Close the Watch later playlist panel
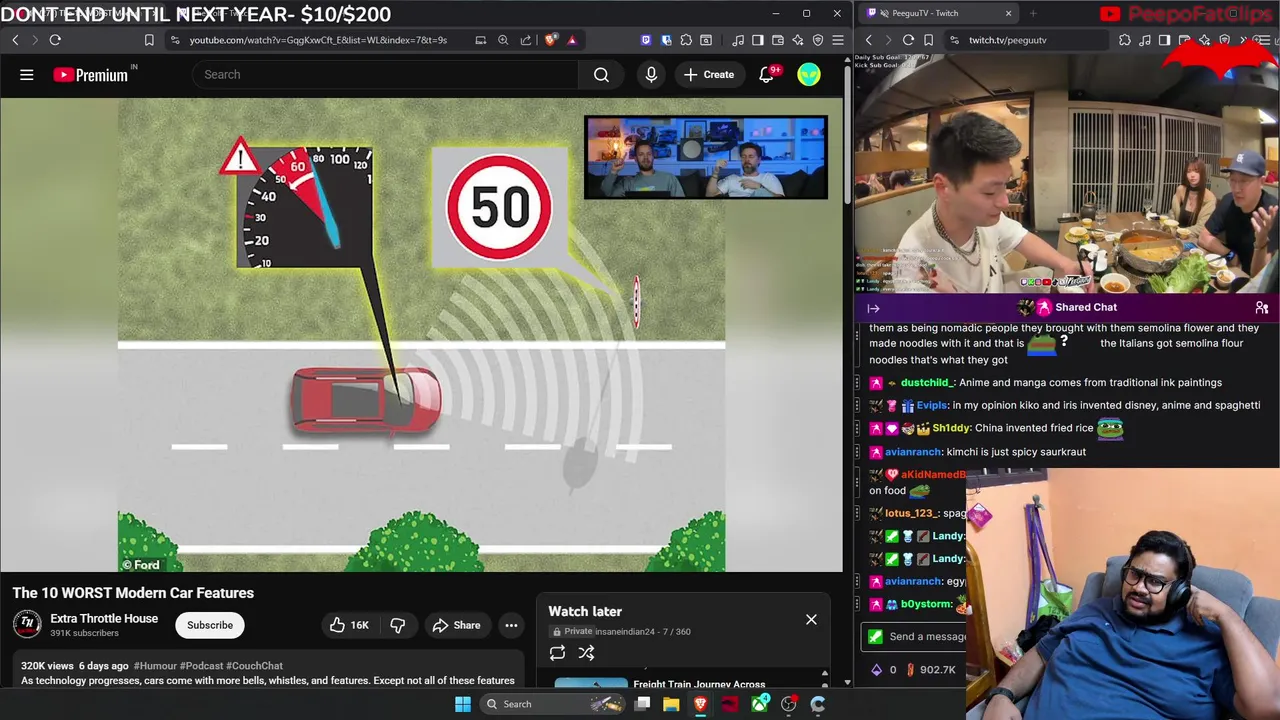 (811, 620)
